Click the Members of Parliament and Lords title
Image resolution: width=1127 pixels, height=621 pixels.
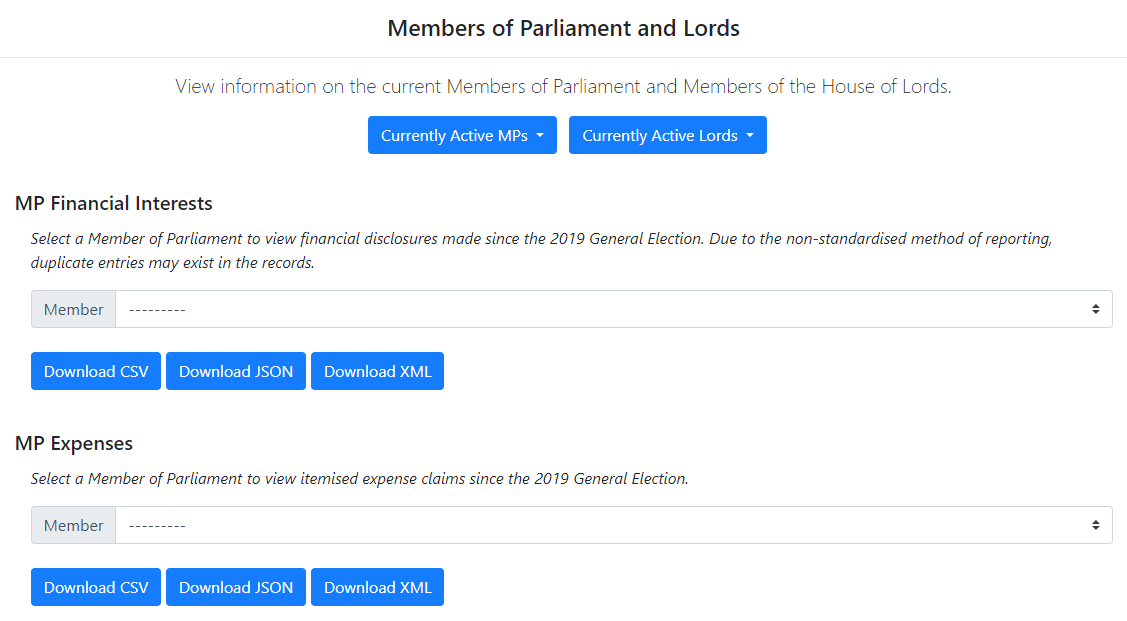tap(563, 28)
